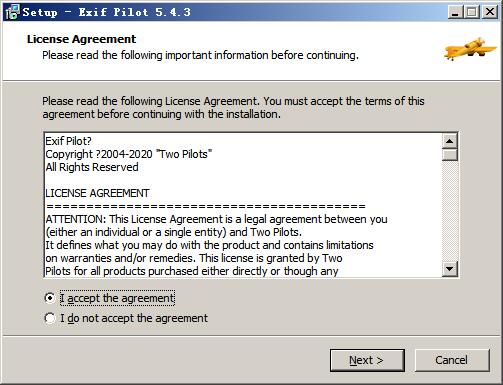The image size is (503, 385).
Task: Click the license scrollbar up arrow
Action: (450, 141)
